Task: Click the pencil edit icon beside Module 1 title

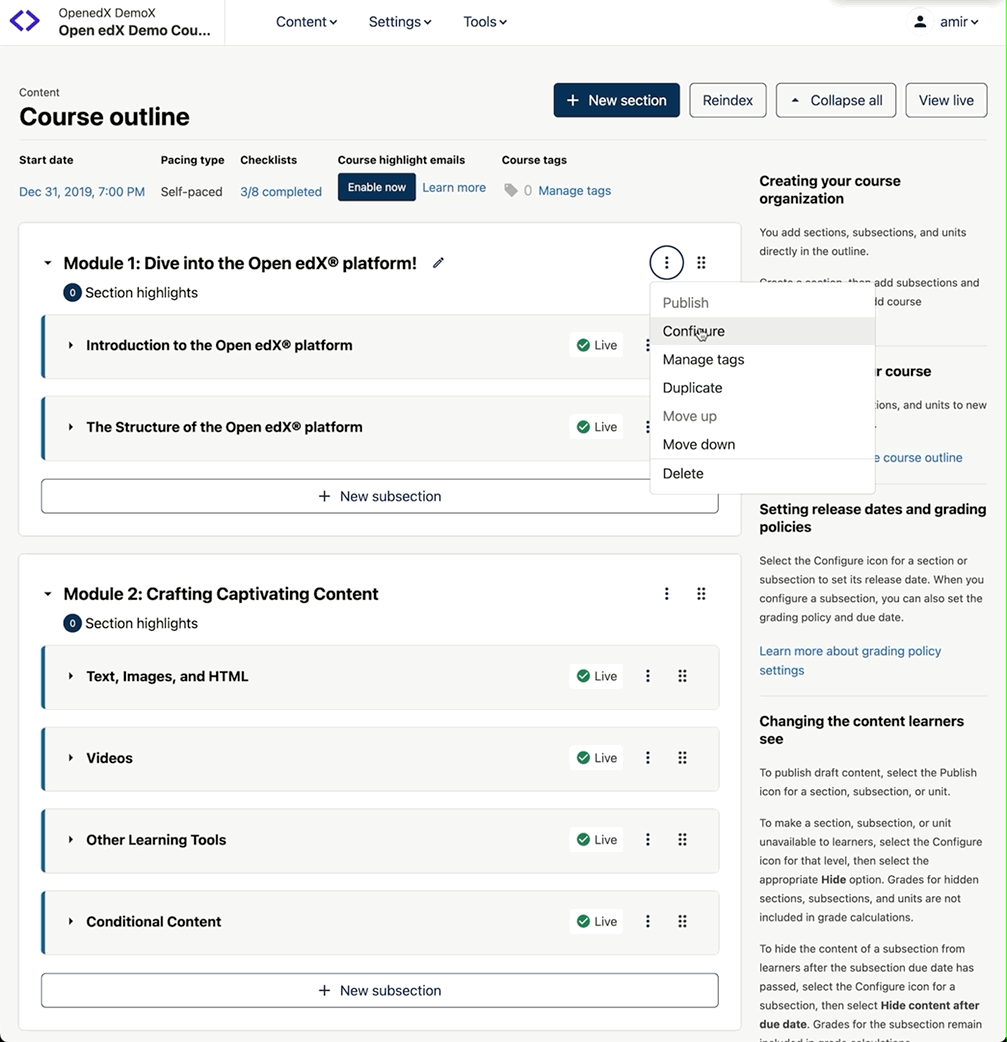Action: click(438, 263)
